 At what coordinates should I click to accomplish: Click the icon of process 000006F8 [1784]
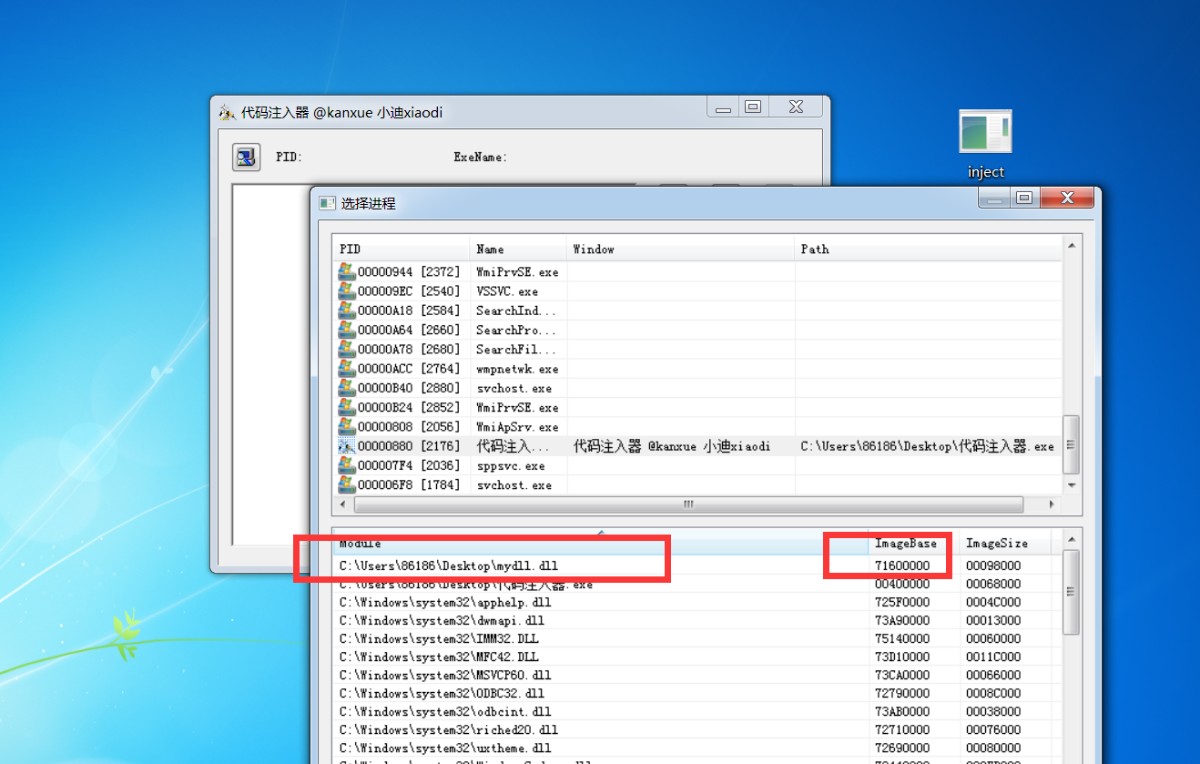pos(347,485)
